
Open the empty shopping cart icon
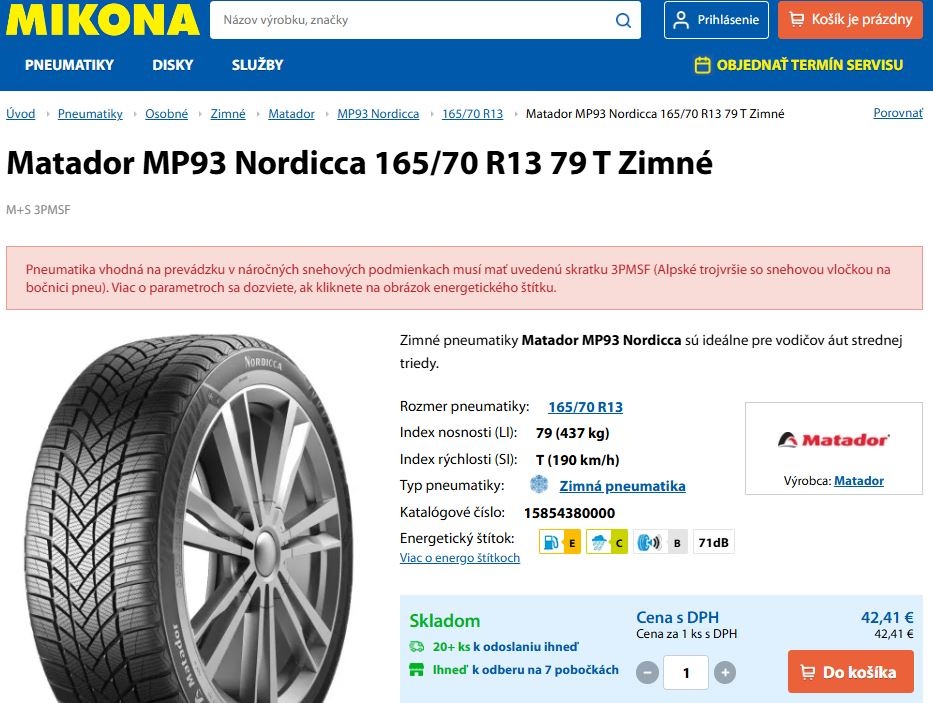pos(796,19)
